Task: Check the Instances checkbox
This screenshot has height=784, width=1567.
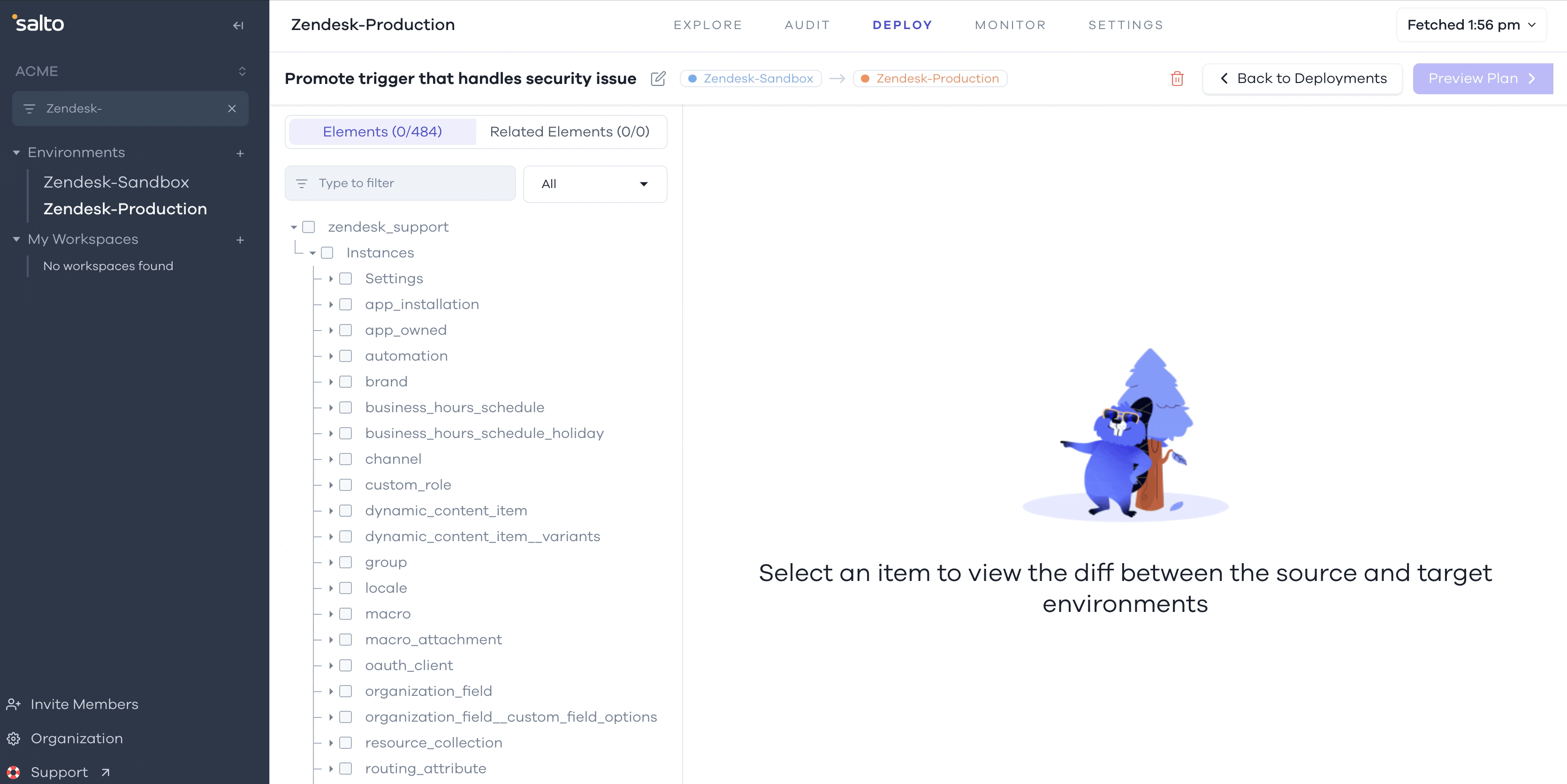Action: [x=327, y=253]
